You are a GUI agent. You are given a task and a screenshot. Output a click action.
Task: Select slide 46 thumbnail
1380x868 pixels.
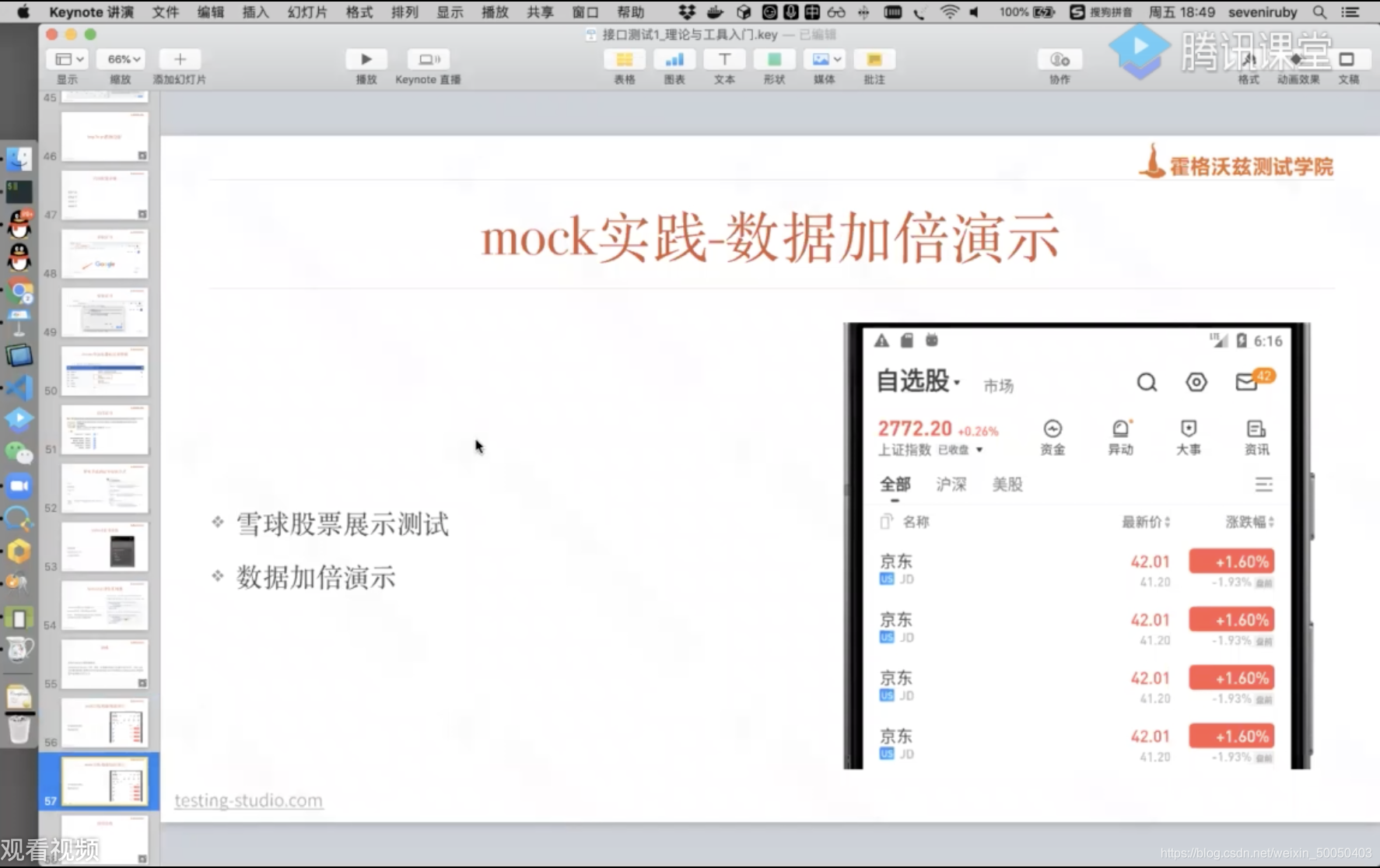click(104, 136)
